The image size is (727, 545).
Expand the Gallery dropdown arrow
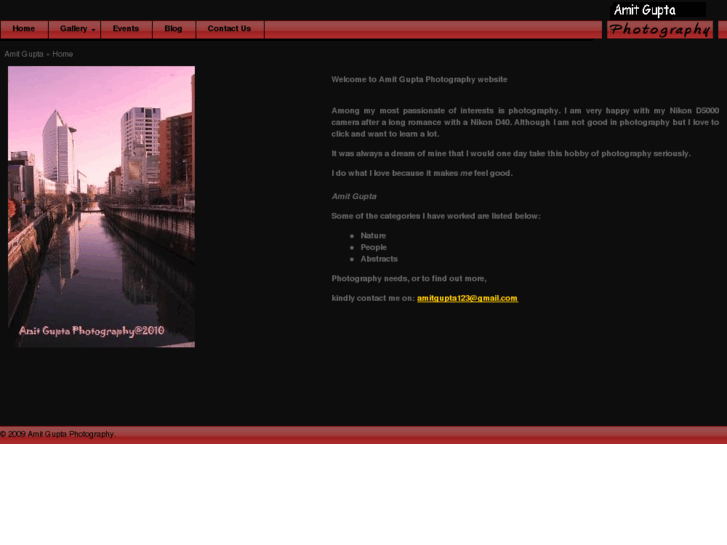(x=93, y=30)
